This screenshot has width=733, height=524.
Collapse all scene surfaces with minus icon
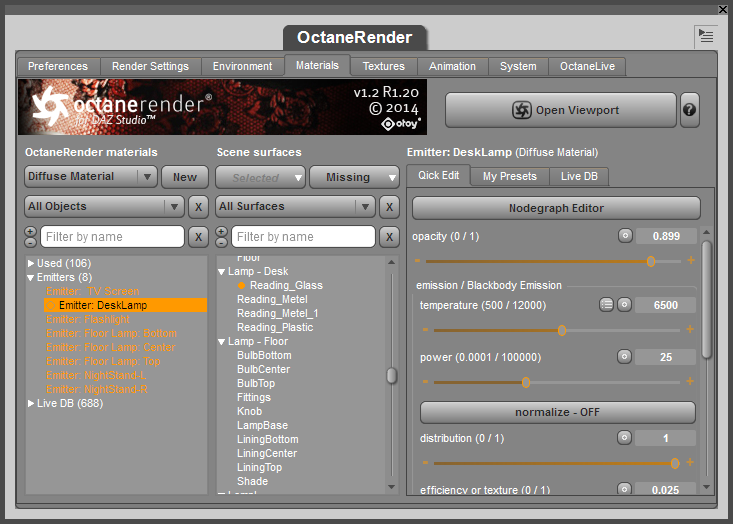[x=221, y=242]
